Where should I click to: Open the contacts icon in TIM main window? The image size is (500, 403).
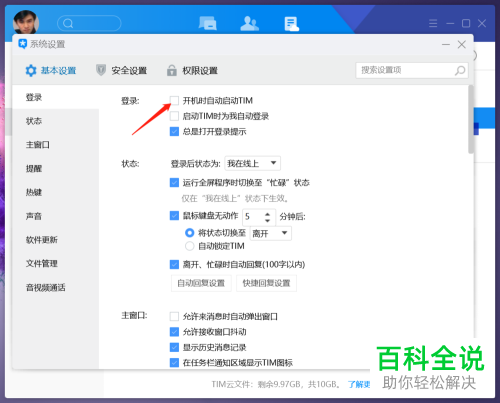point(249,23)
